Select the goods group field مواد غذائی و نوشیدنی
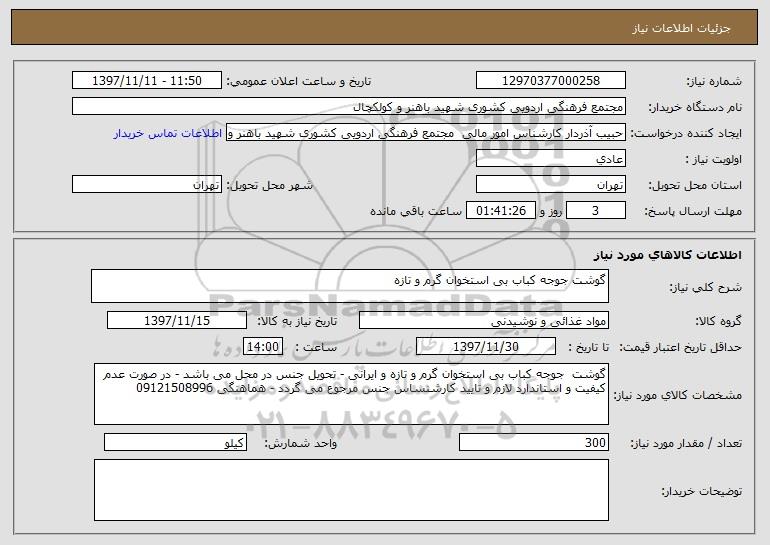770x545 pixels. [x=484, y=321]
